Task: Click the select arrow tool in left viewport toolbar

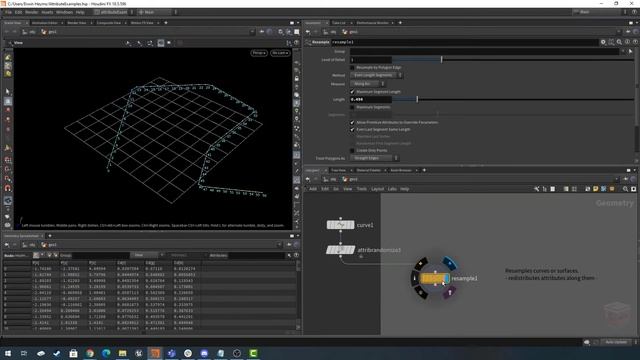Action: click(x=8, y=91)
